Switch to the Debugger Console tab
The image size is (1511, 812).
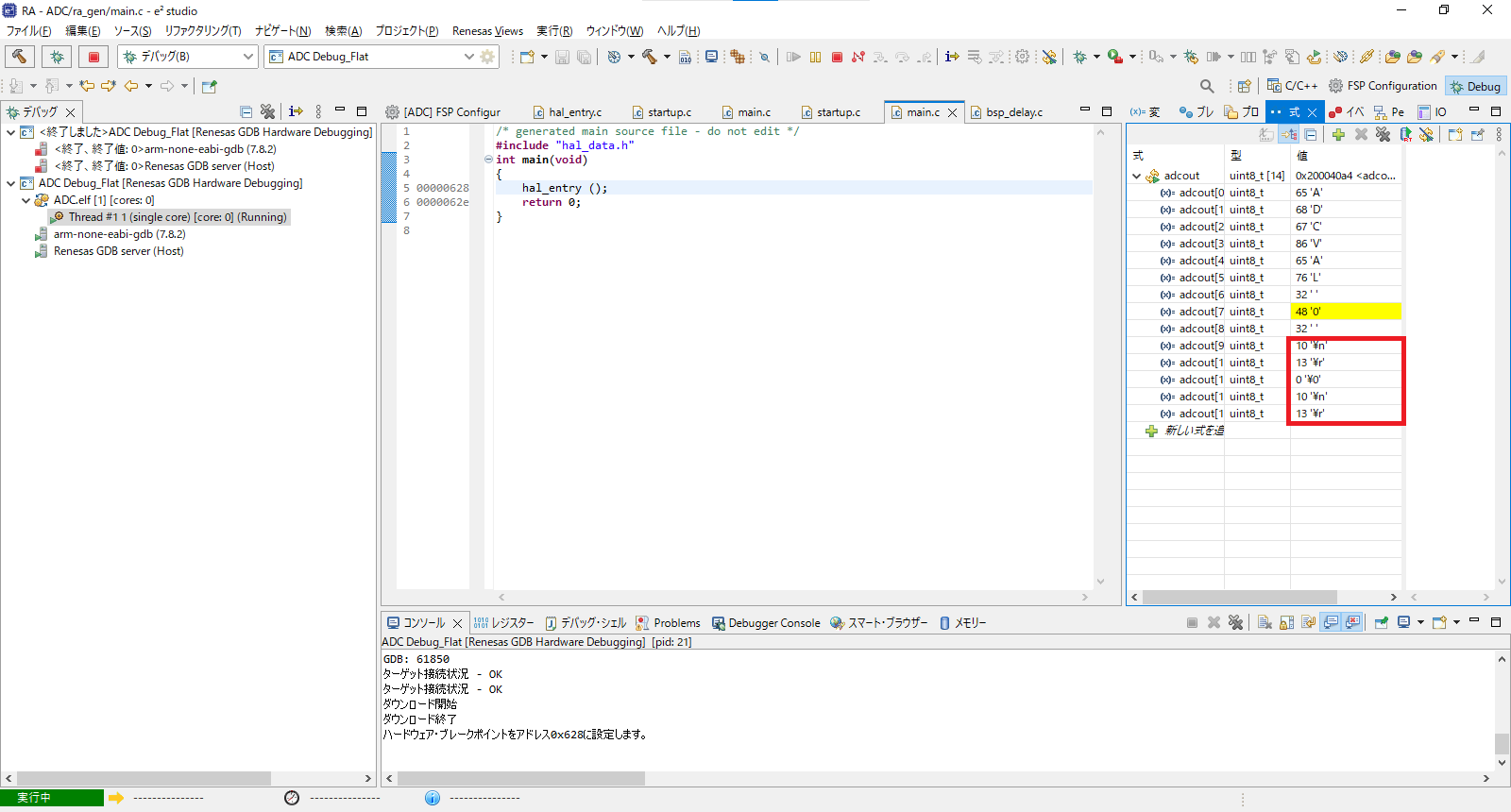pos(766,623)
